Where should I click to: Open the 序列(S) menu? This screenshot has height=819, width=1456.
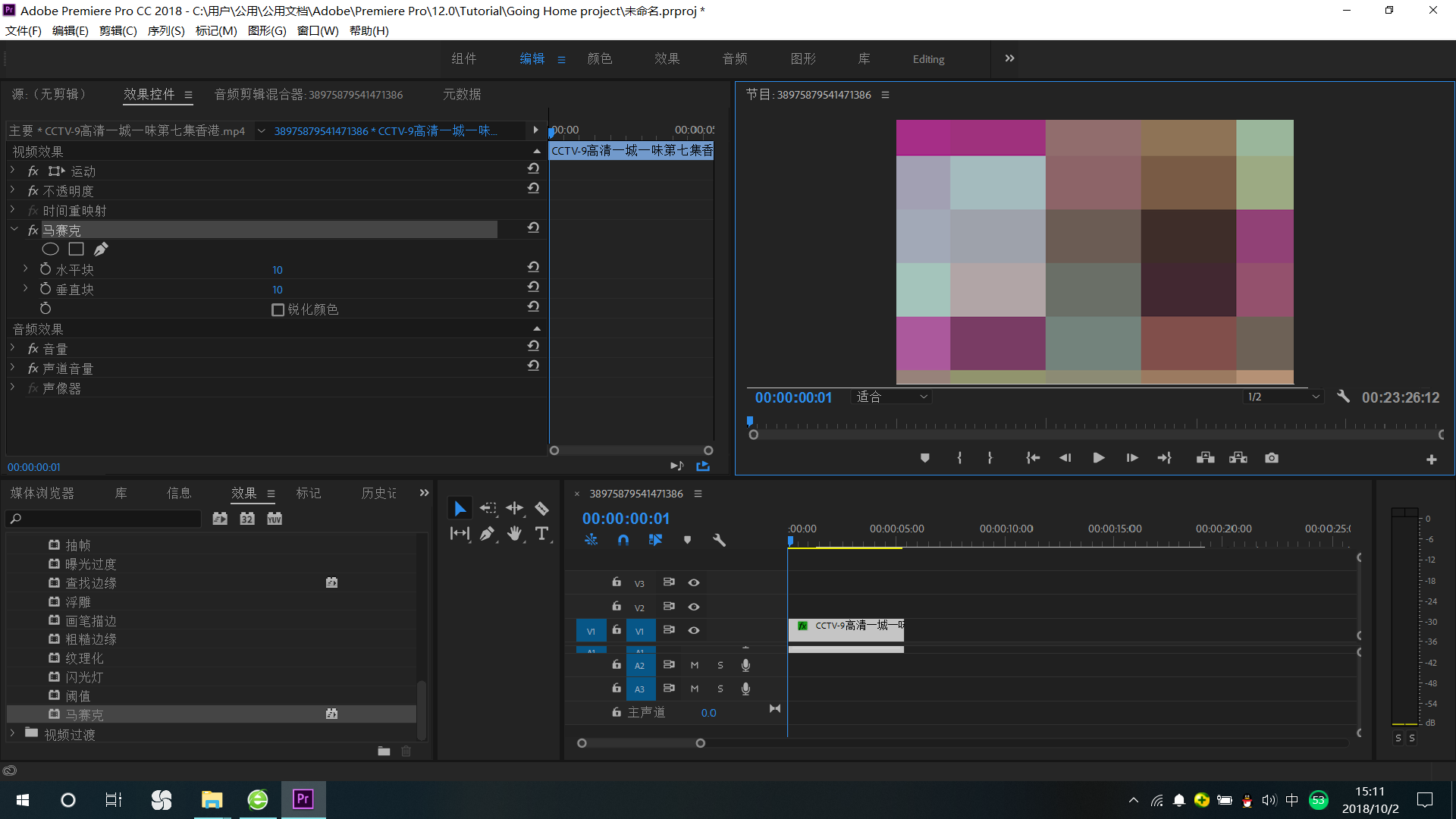(x=166, y=30)
